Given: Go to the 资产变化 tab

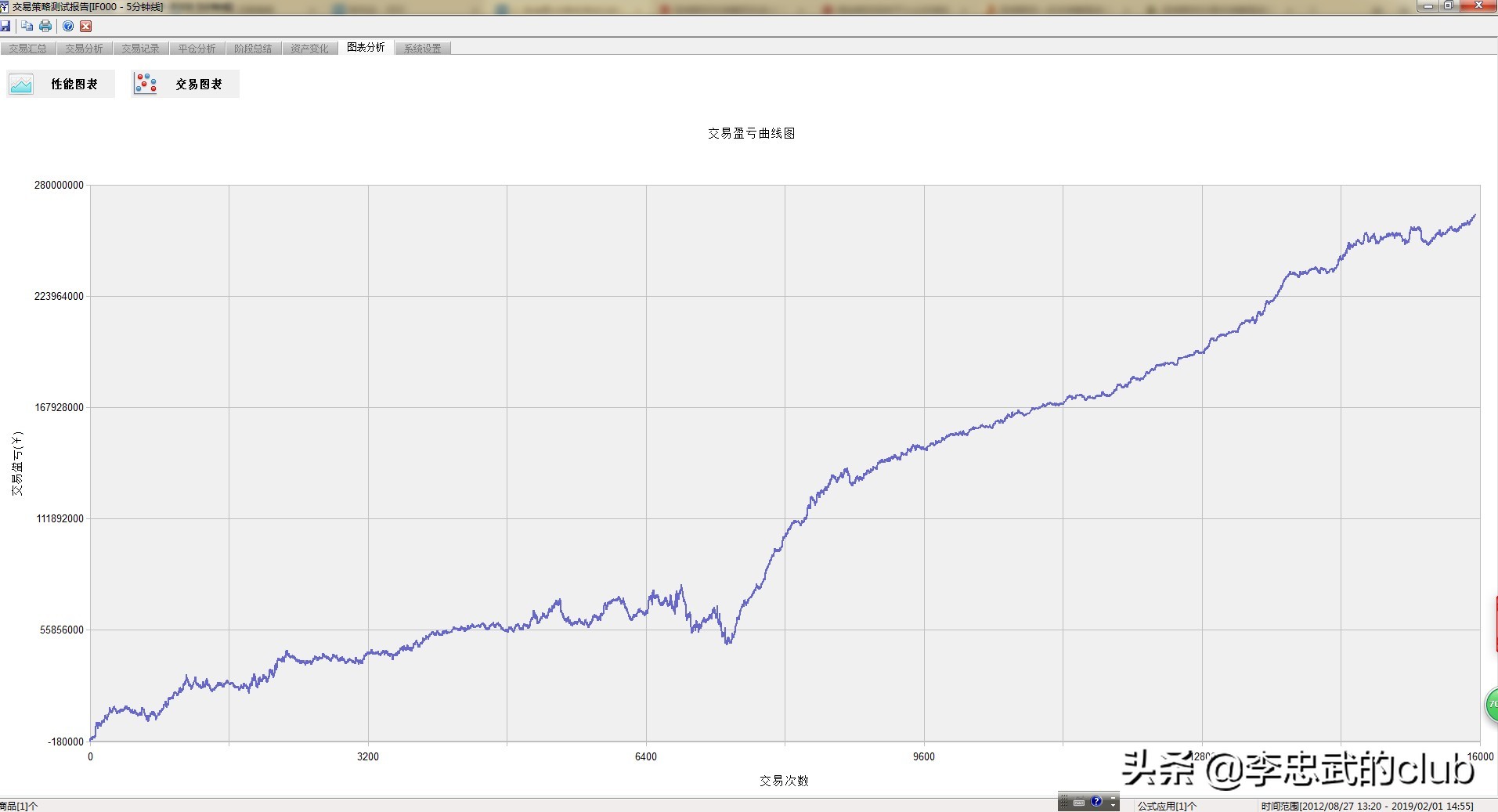Looking at the screenshot, I should point(309,49).
